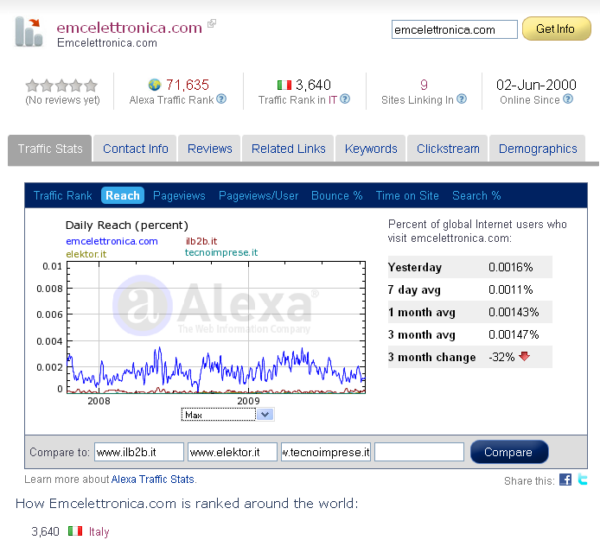Select the Reach chart option
This screenshot has width=600, height=540.
[122, 196]
